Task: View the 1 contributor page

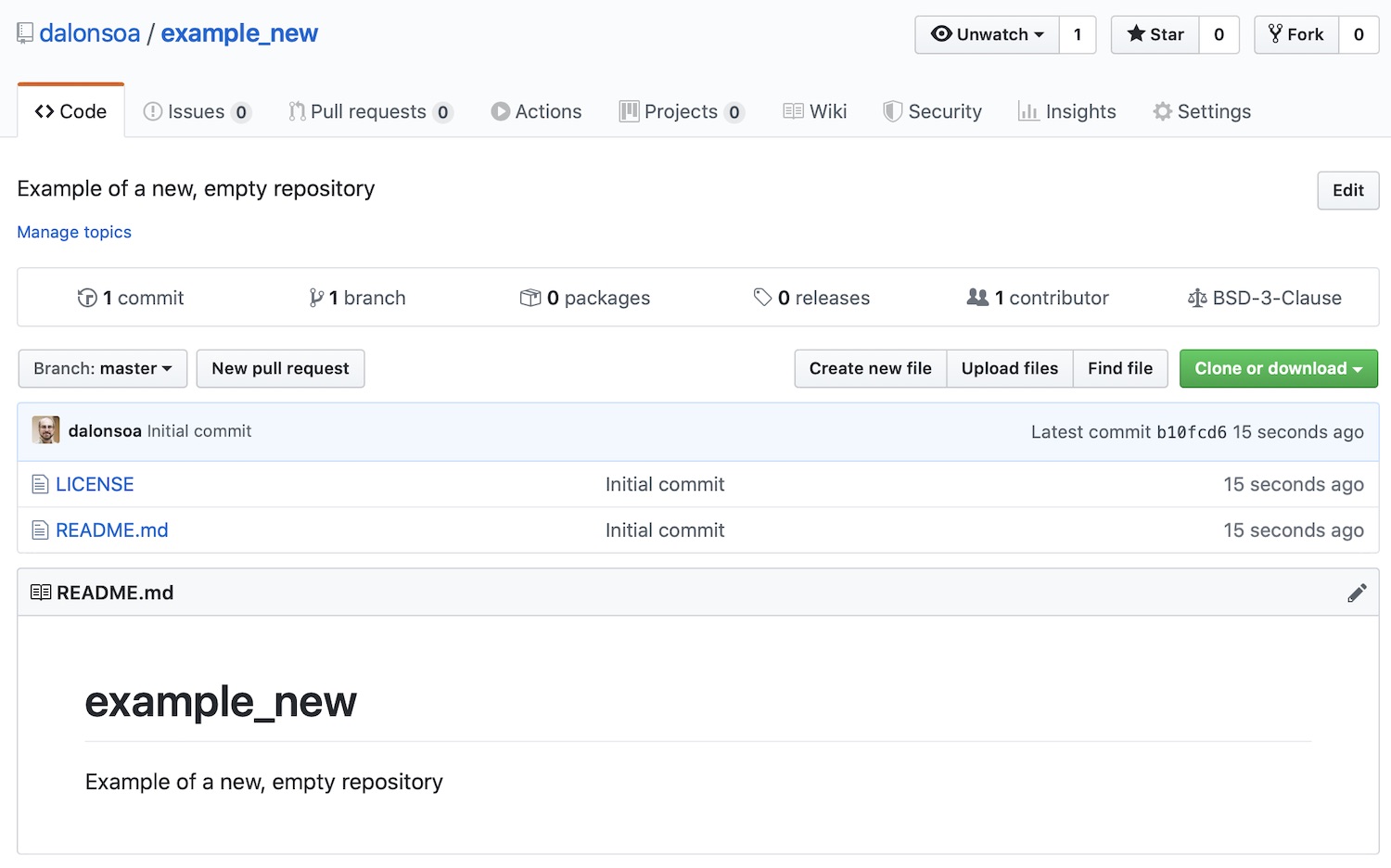Action: pyautogui.click(x=1038, y=298)
